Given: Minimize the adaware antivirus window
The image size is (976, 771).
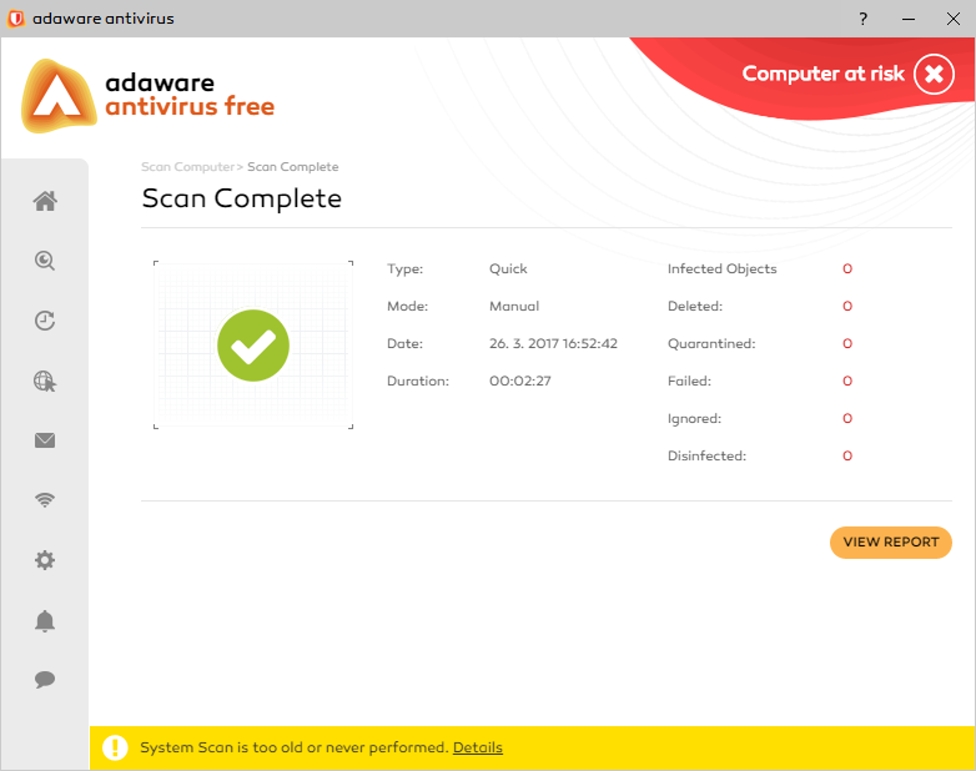Looking at the screenshot, I should click(909, 19).
